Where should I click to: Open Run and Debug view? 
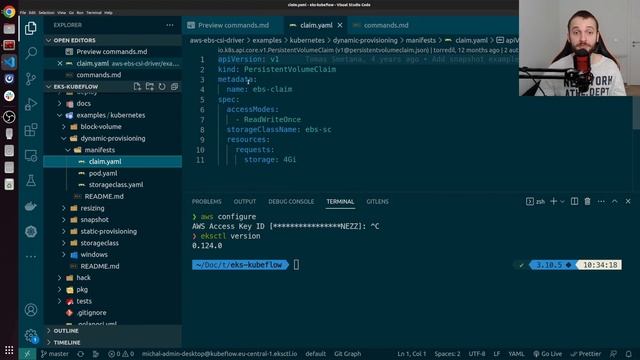(31, 104)
